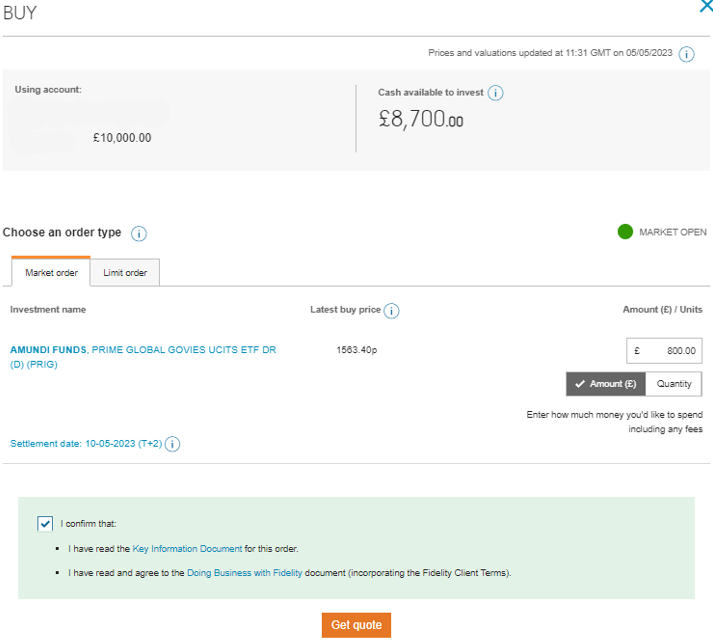Click the Amount (£) / Units column header
The image size is (713, 640).
tap(662, 310)
